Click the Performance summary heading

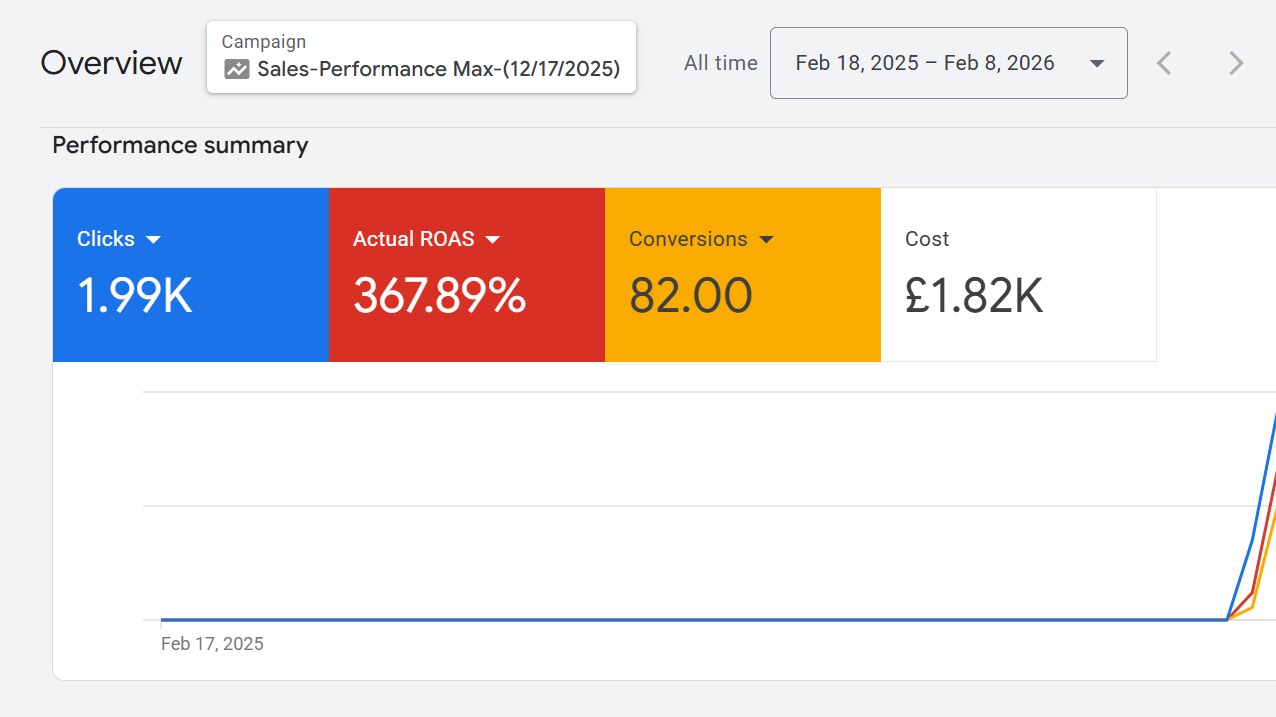click(180, 145)
